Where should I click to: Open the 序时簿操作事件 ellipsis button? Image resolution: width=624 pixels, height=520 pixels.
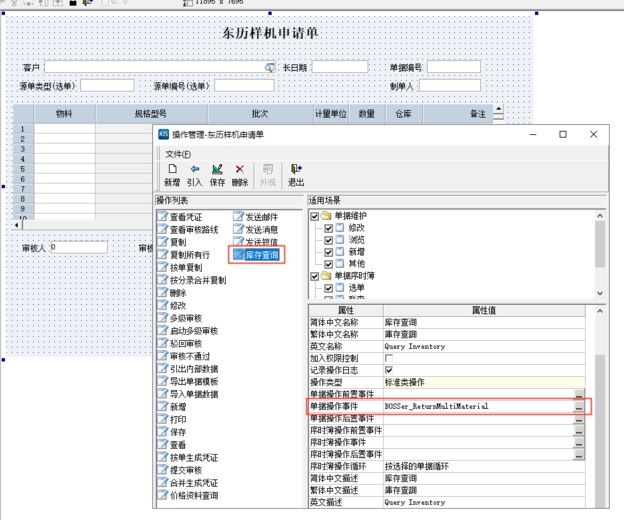pos(578,443)
